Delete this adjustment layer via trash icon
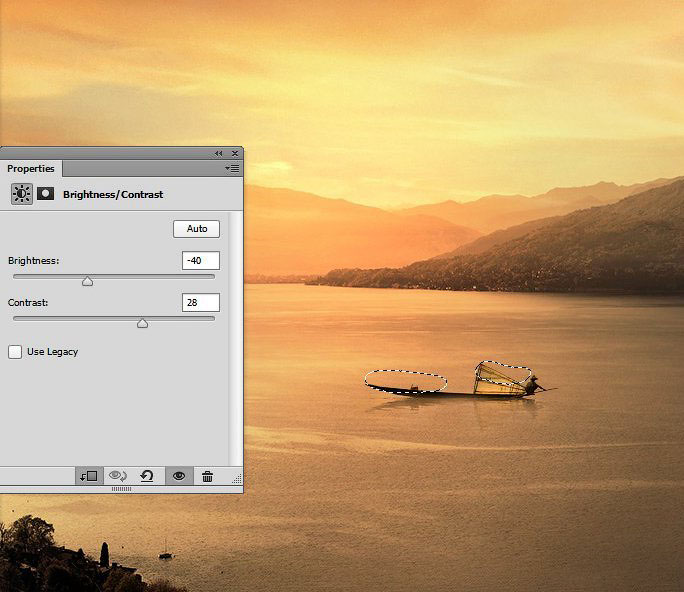The height and width of the screenshot is (592, 684). click(x=208, y=476)
